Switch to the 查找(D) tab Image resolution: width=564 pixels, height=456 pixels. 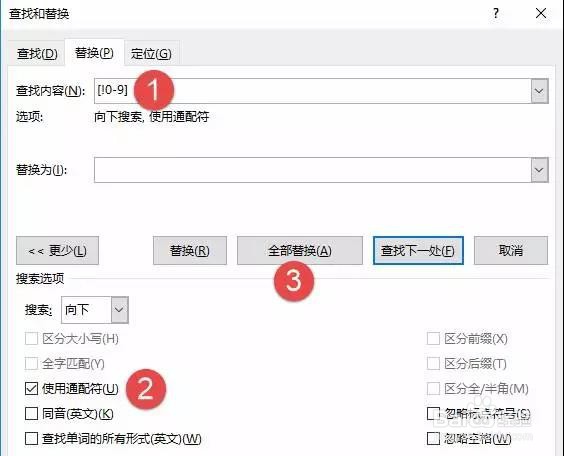37,54
